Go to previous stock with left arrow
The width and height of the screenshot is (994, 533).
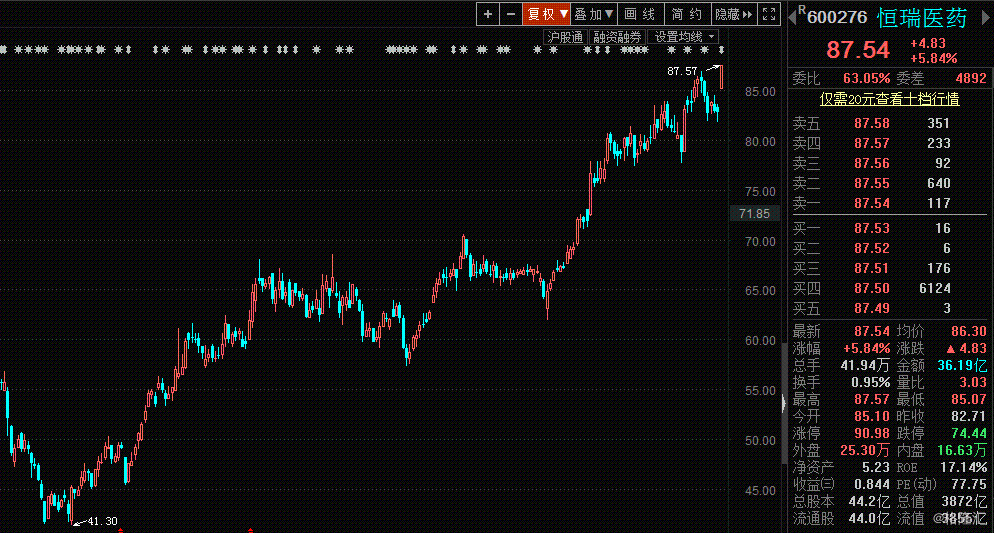click(792, 18)
